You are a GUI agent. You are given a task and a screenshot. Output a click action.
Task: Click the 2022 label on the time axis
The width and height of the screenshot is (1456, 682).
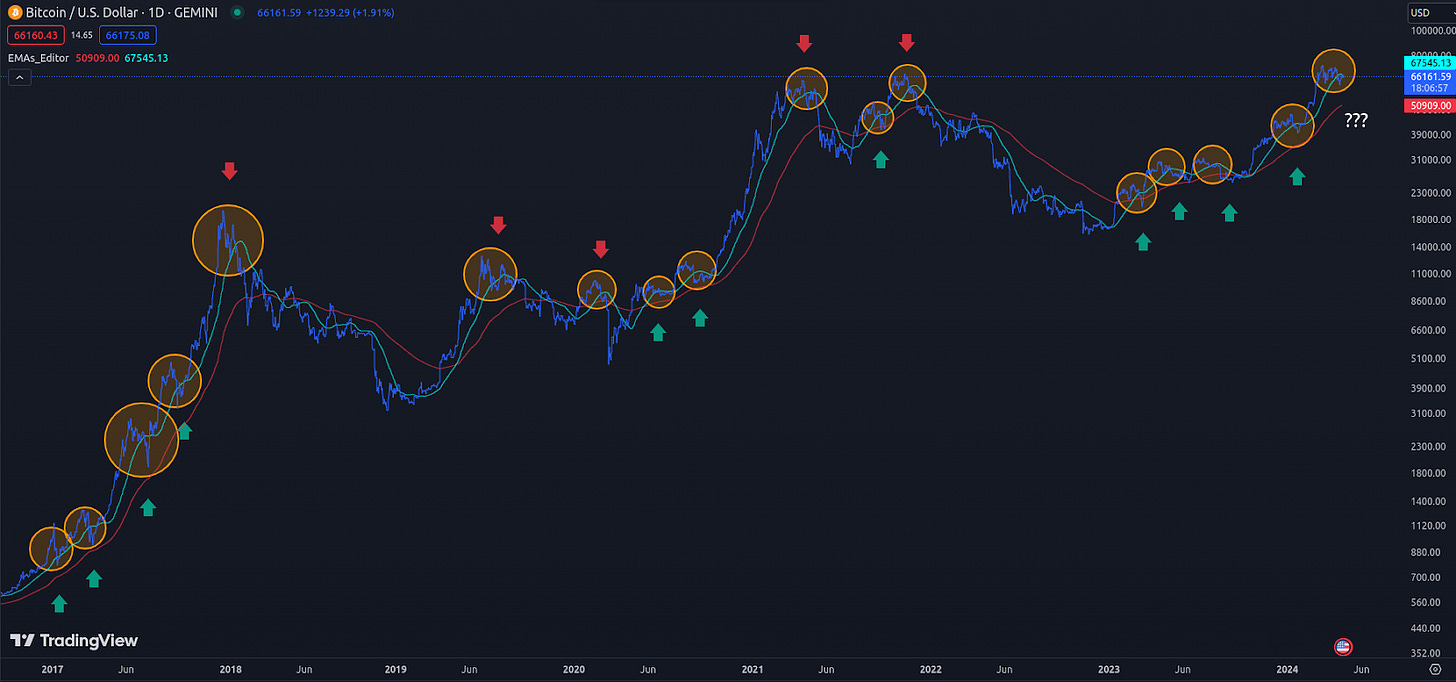(x=930, y=668)
